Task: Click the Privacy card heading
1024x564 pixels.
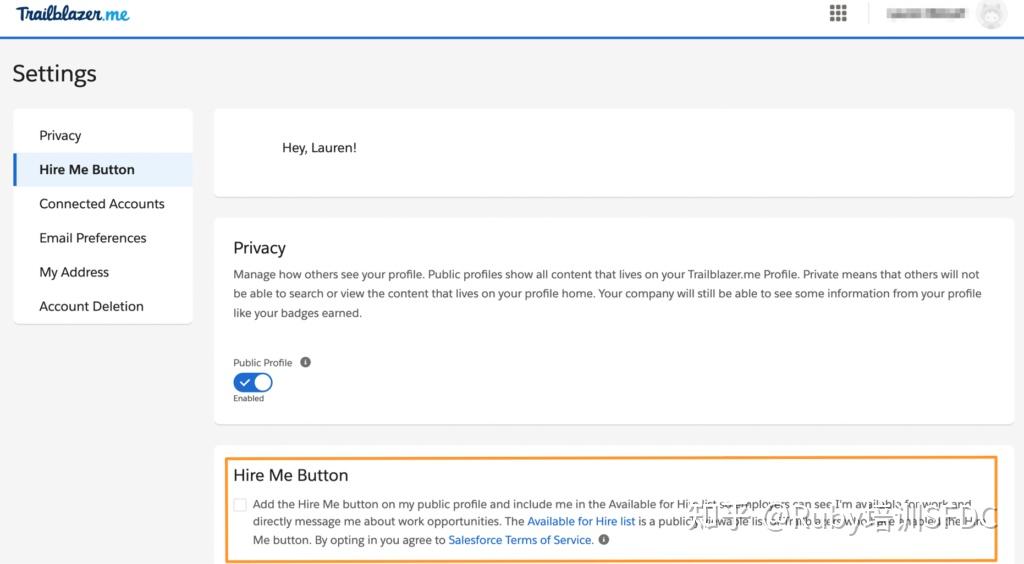Action: tap(259, 248)
